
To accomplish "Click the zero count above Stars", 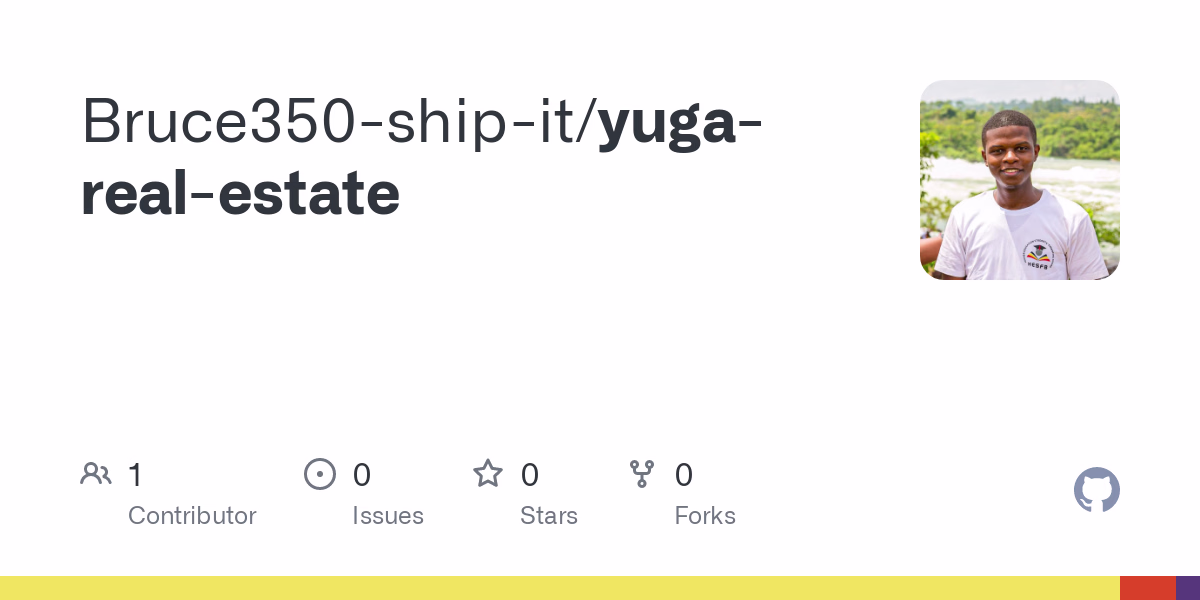I will point(530,475).
